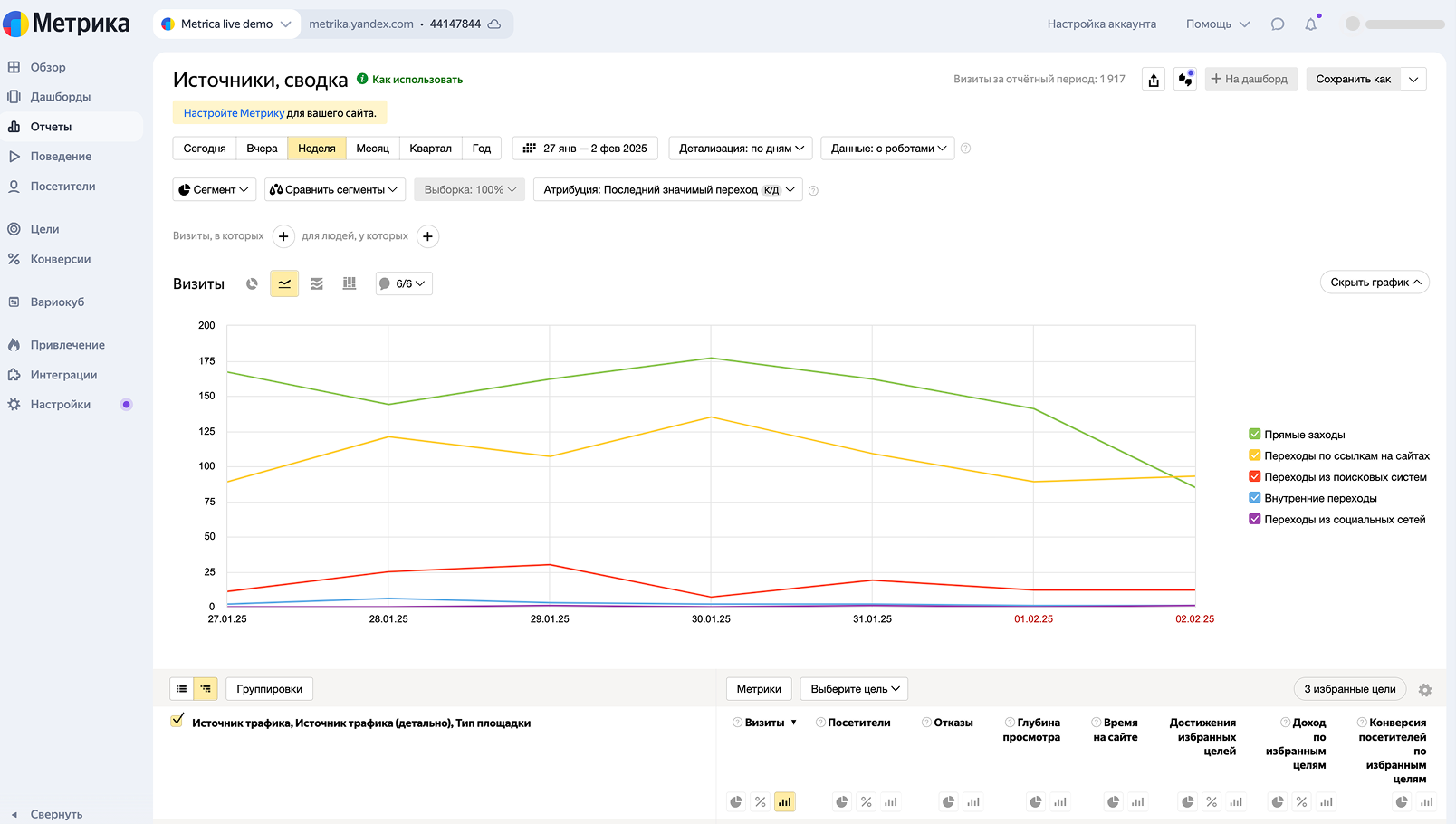
Task: Click the На дашборд button
Action: coord(1251,80)
